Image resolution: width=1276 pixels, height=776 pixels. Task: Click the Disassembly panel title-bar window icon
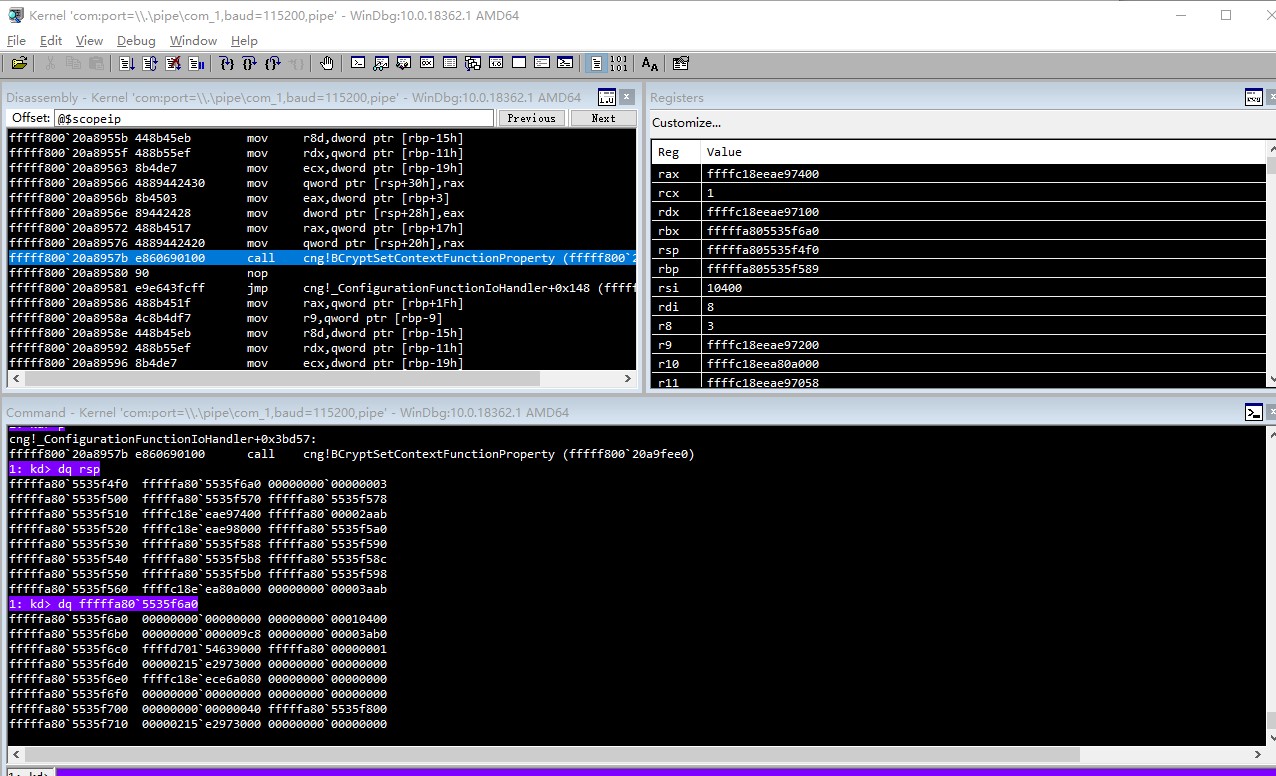(x=607, y=97)
